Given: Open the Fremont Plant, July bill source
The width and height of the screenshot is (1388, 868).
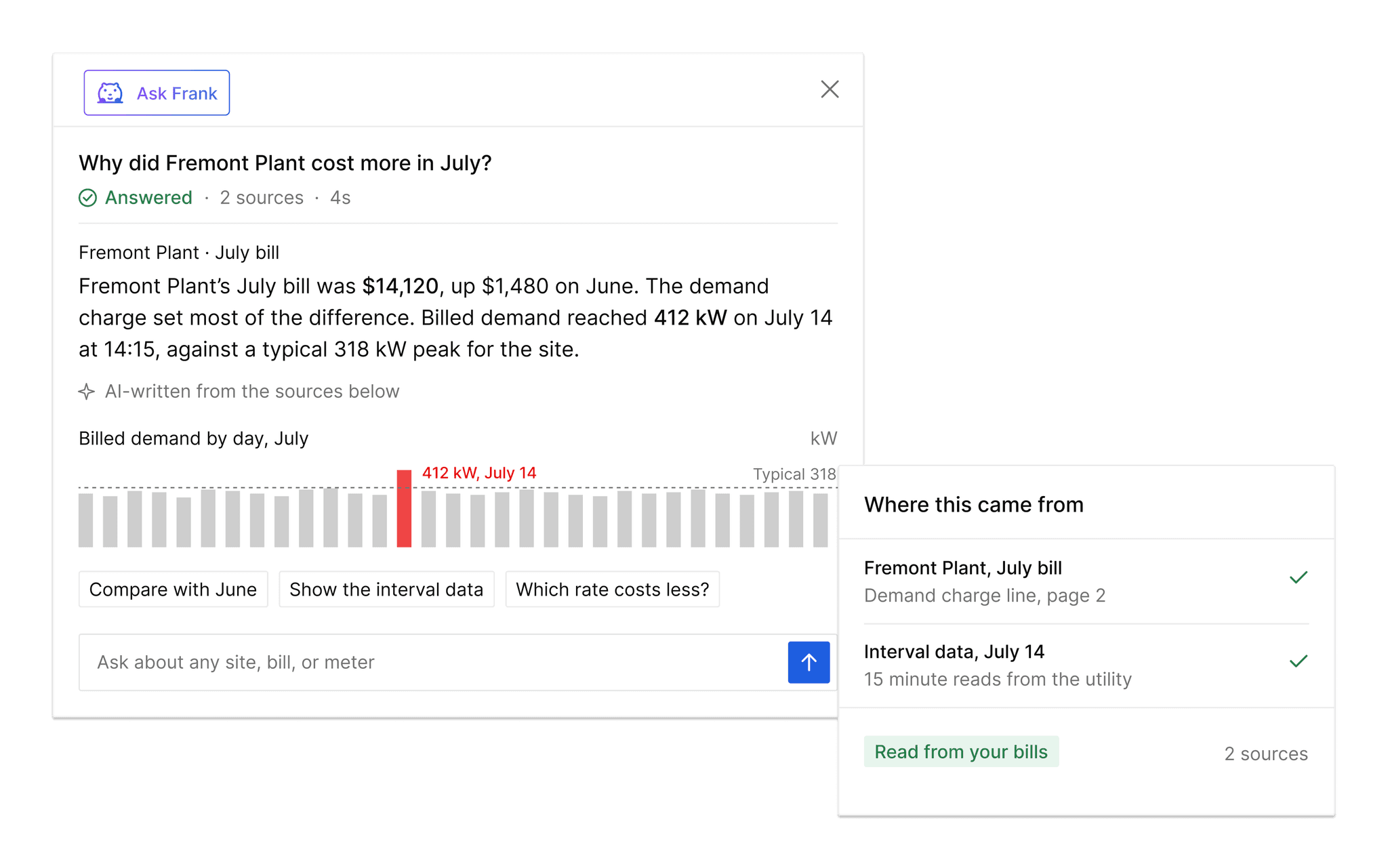Looking at the screenshot, I should pos(1086,581).
